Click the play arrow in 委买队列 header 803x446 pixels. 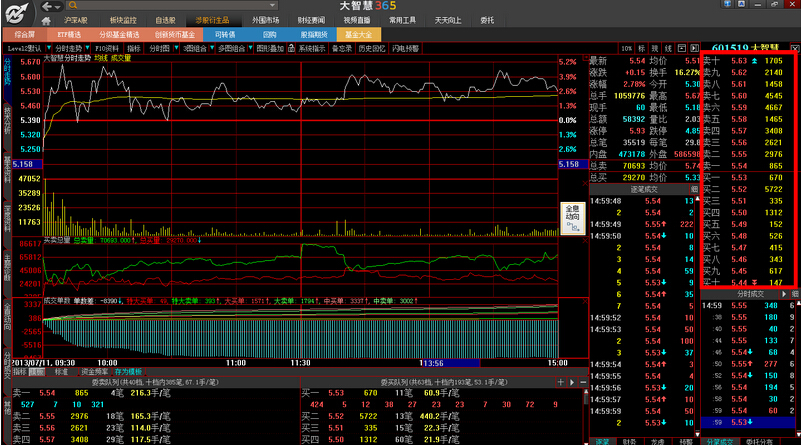[572, 383]
